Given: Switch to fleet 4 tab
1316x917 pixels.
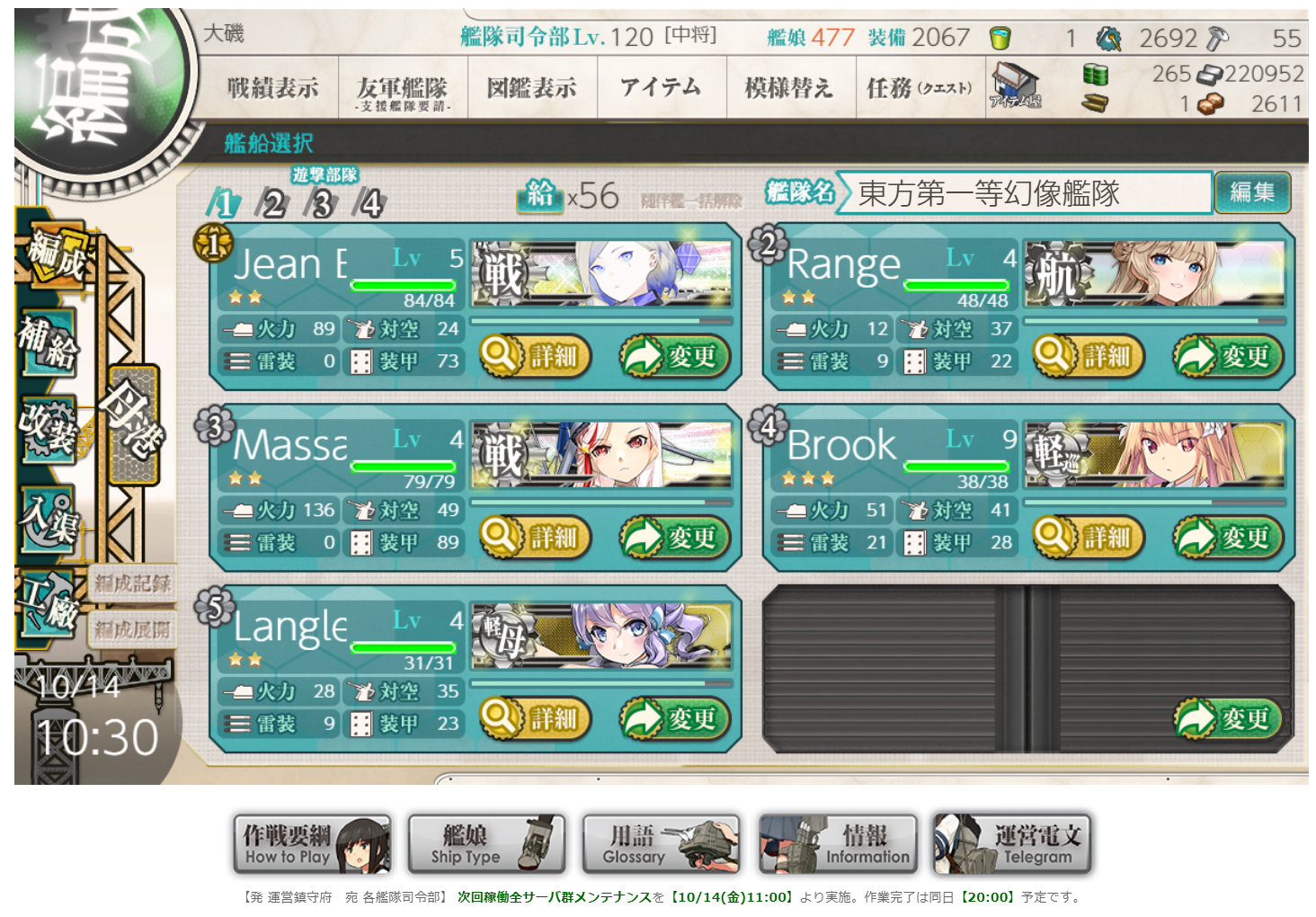Looking at the screenshot, I should pos(369,203).
